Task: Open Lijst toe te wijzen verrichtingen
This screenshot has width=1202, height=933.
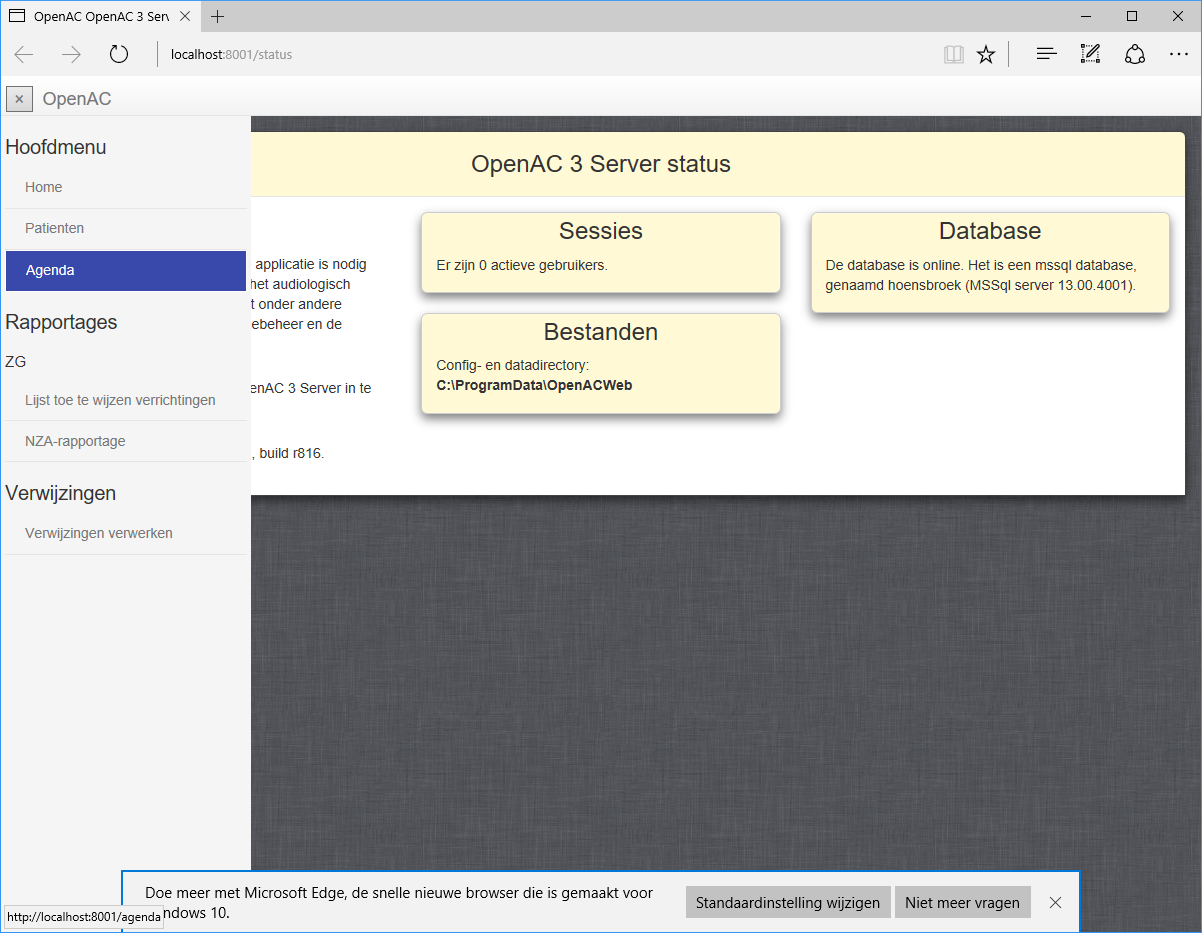Action: pos(120,400)
